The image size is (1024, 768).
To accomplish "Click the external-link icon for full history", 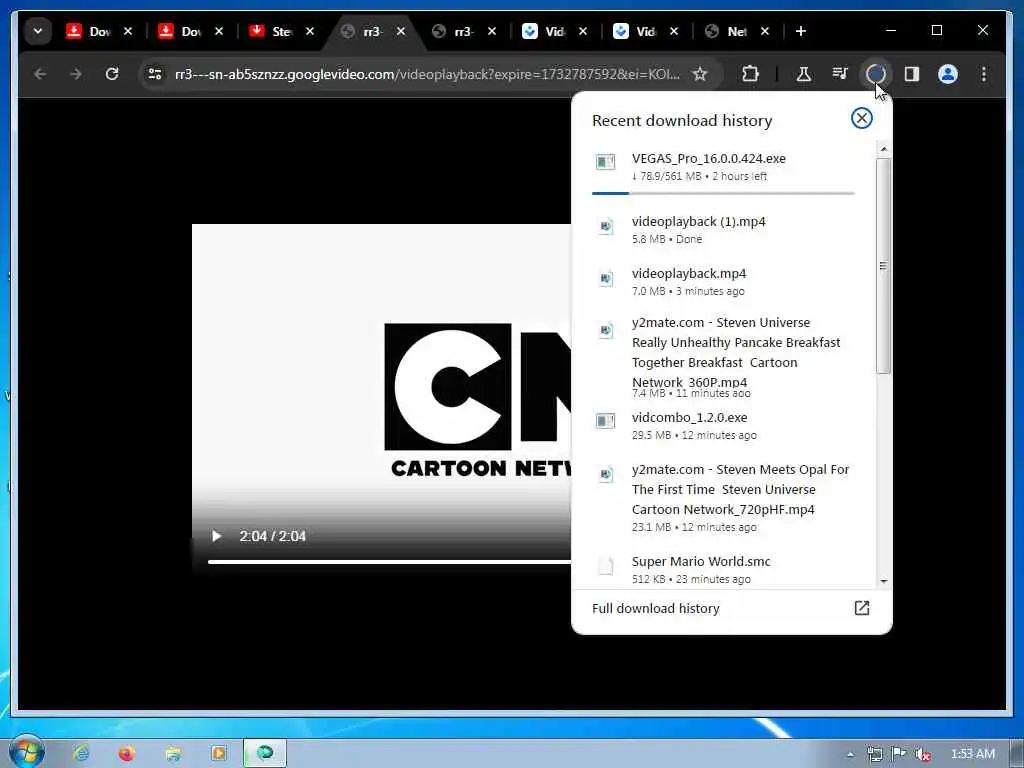I will [861, 608].
